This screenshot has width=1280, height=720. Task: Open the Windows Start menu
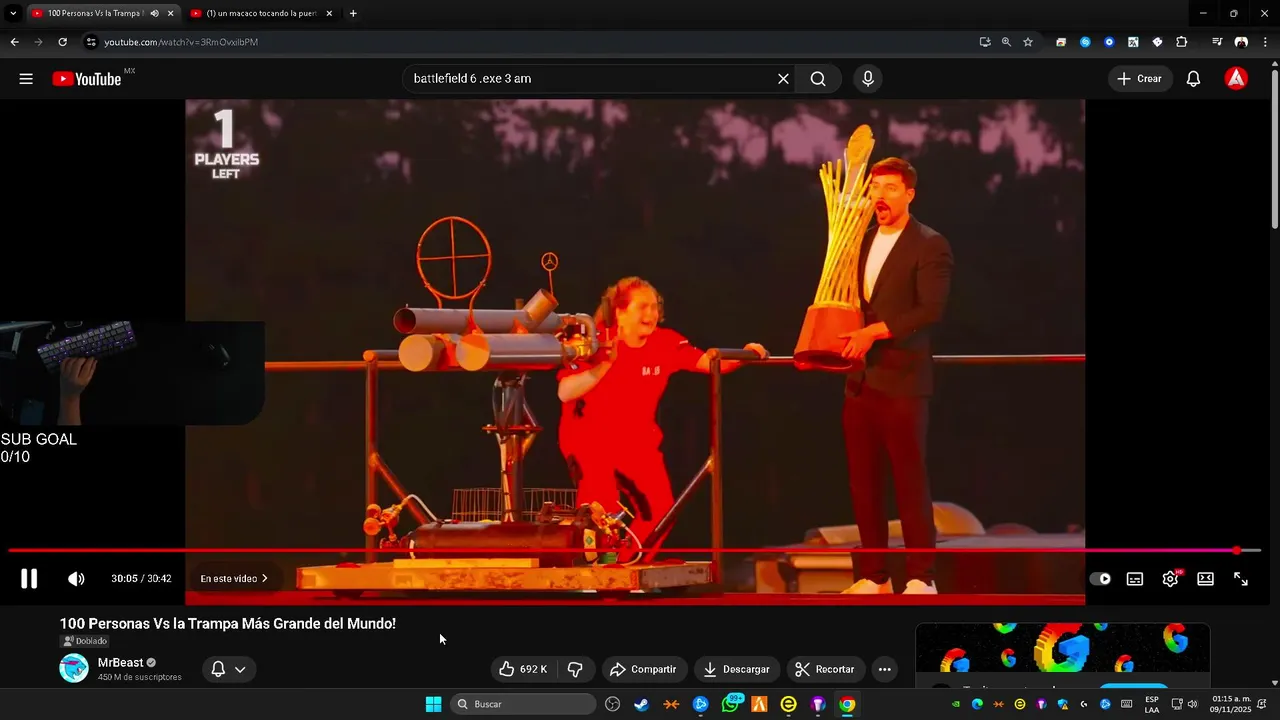click(x=433, y=704)
